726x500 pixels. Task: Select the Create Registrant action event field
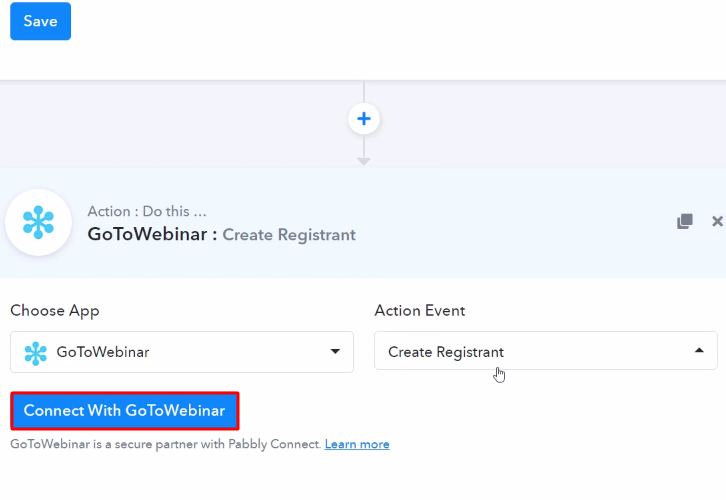546,351
